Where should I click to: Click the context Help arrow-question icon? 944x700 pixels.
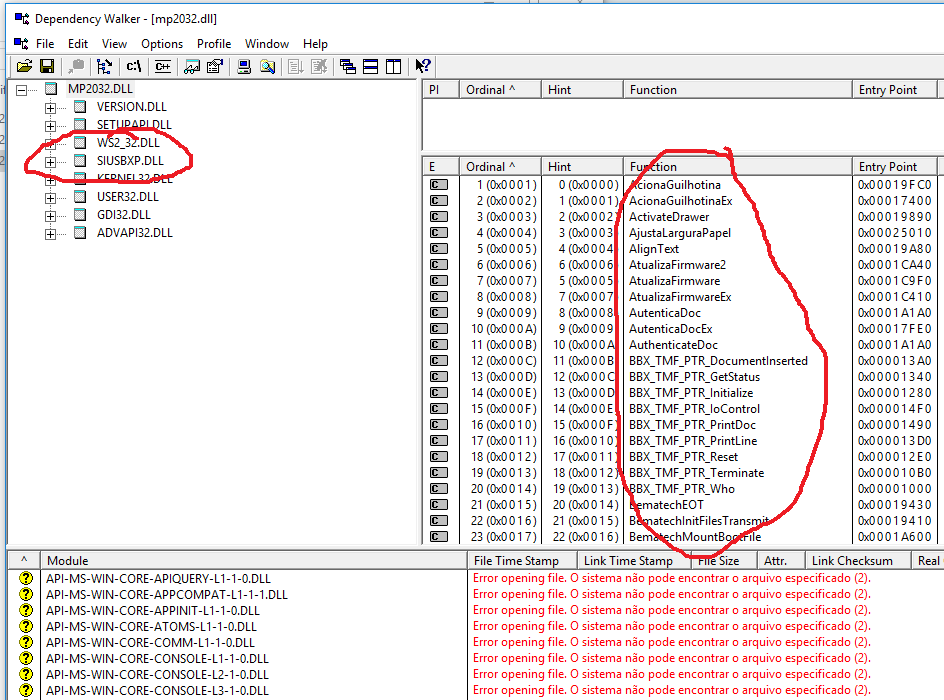423,67
